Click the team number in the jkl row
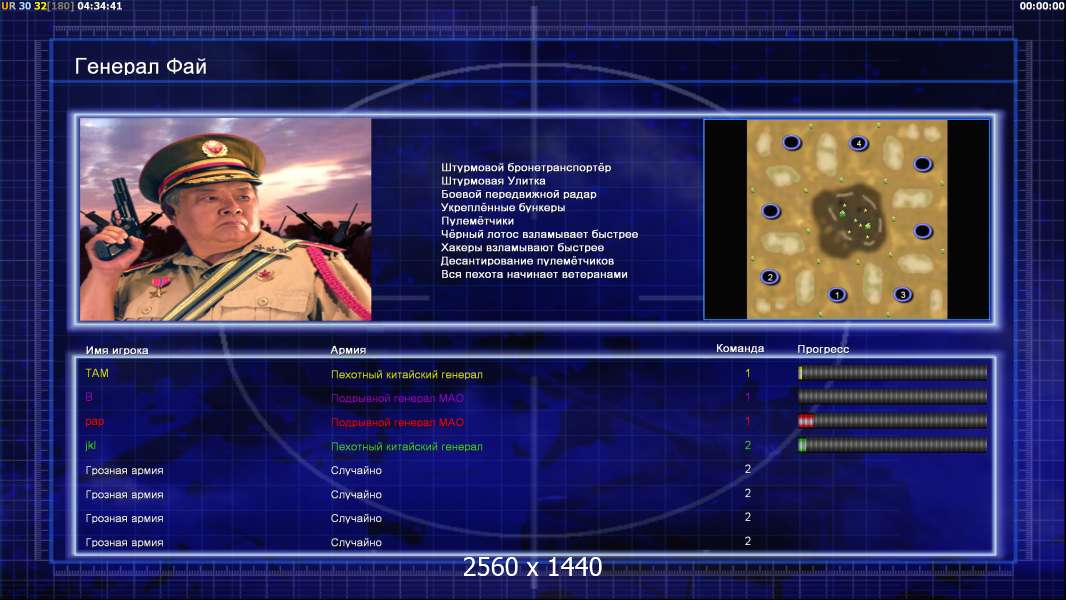This screenshot has width=1066, height=600. (748, 445)
